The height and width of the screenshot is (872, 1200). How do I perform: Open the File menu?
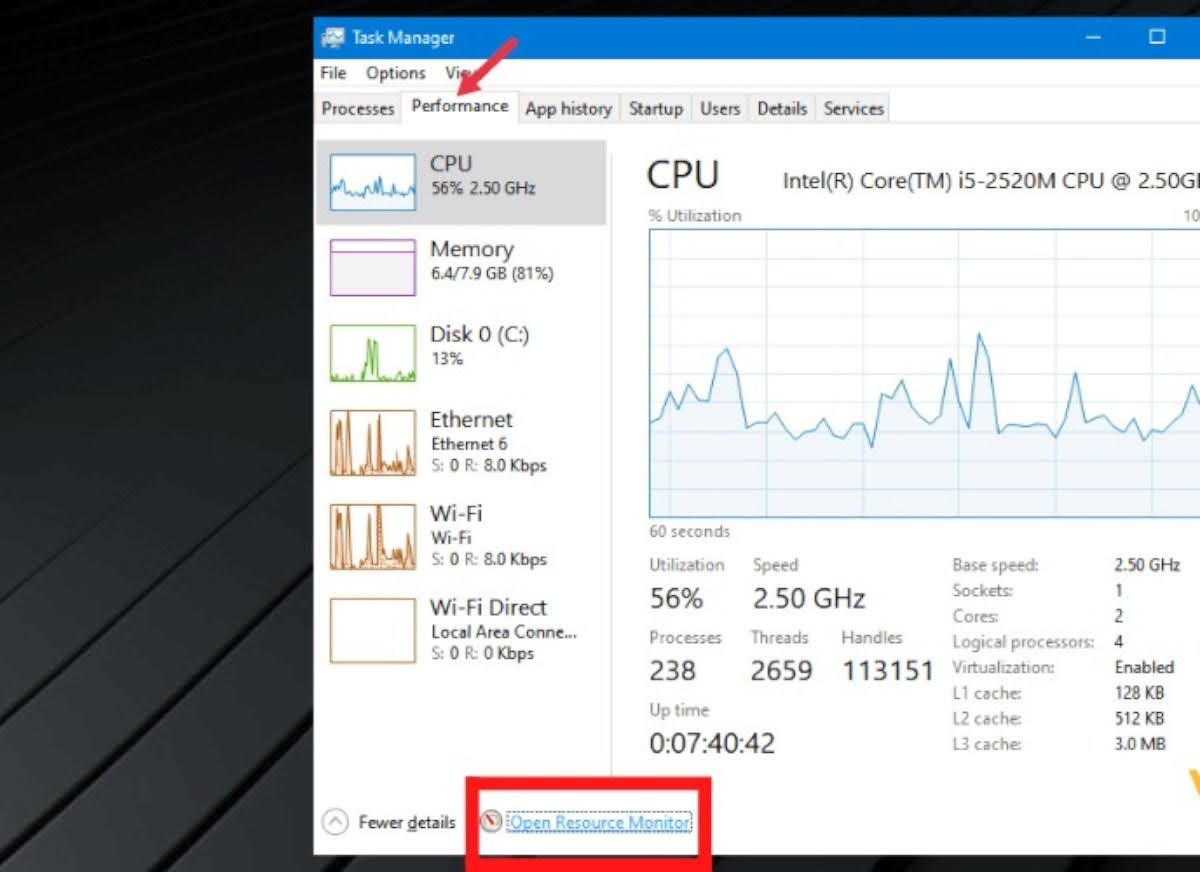pos(333,73)
